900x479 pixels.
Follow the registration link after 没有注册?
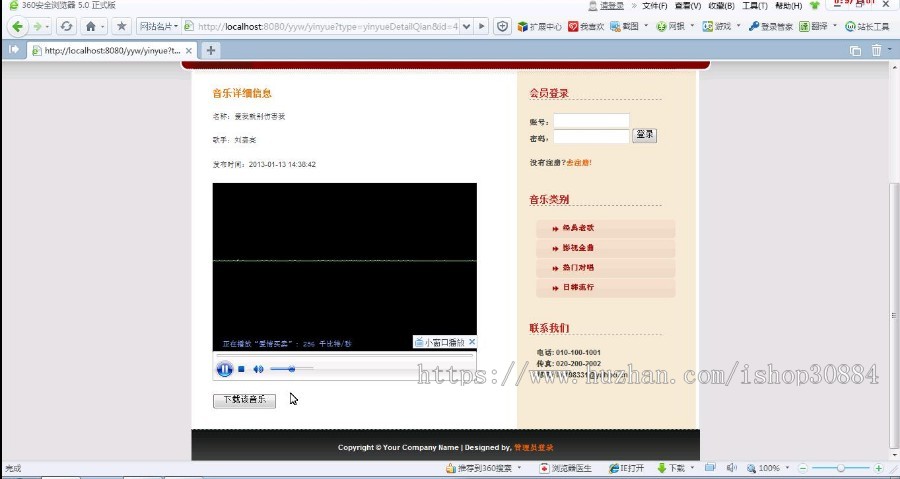(579, 163)
